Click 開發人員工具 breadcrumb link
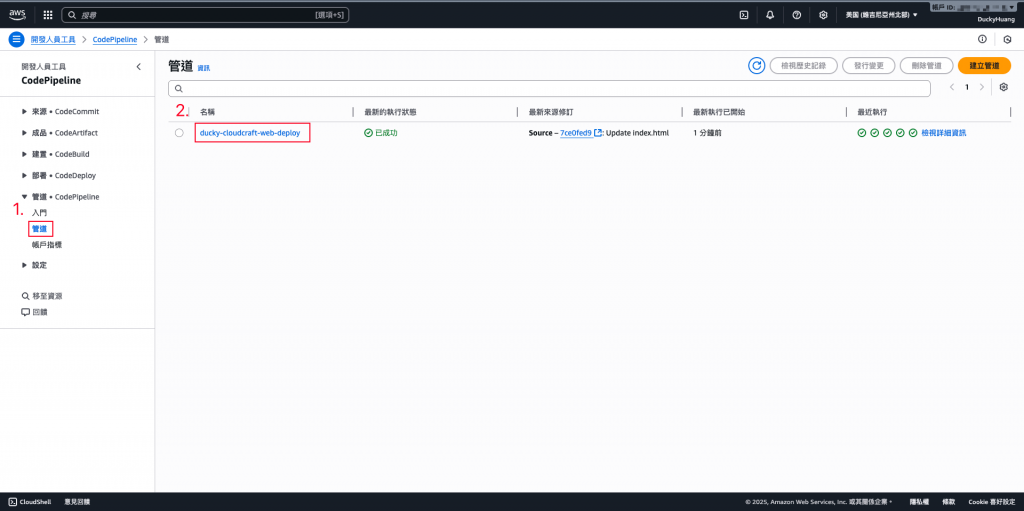The height and width of the screenshot is (511, 1024). (x=54, y=39)
